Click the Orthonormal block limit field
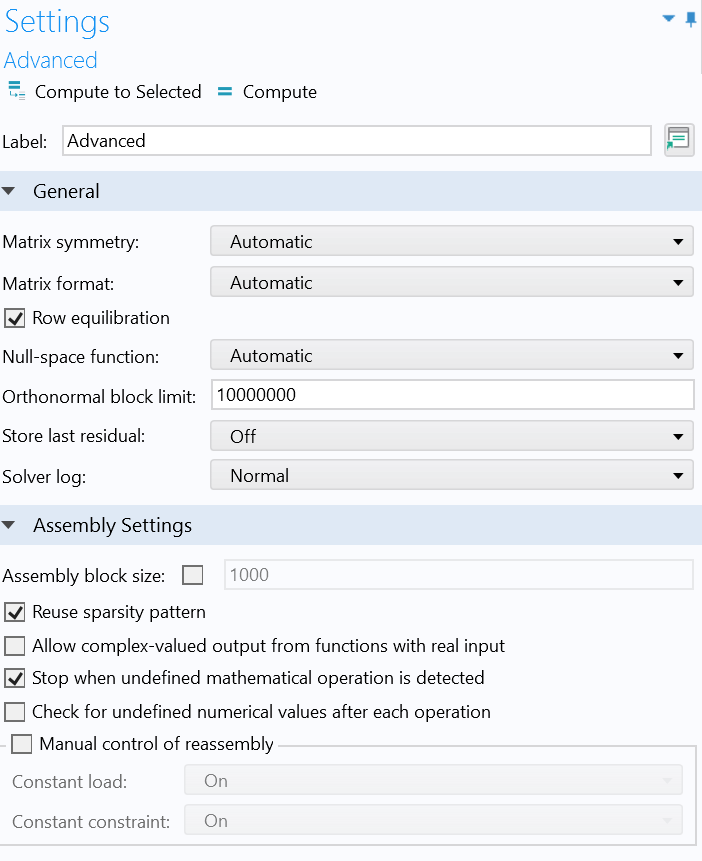This screenshot has width=702, height=861. tap(452, 395)
